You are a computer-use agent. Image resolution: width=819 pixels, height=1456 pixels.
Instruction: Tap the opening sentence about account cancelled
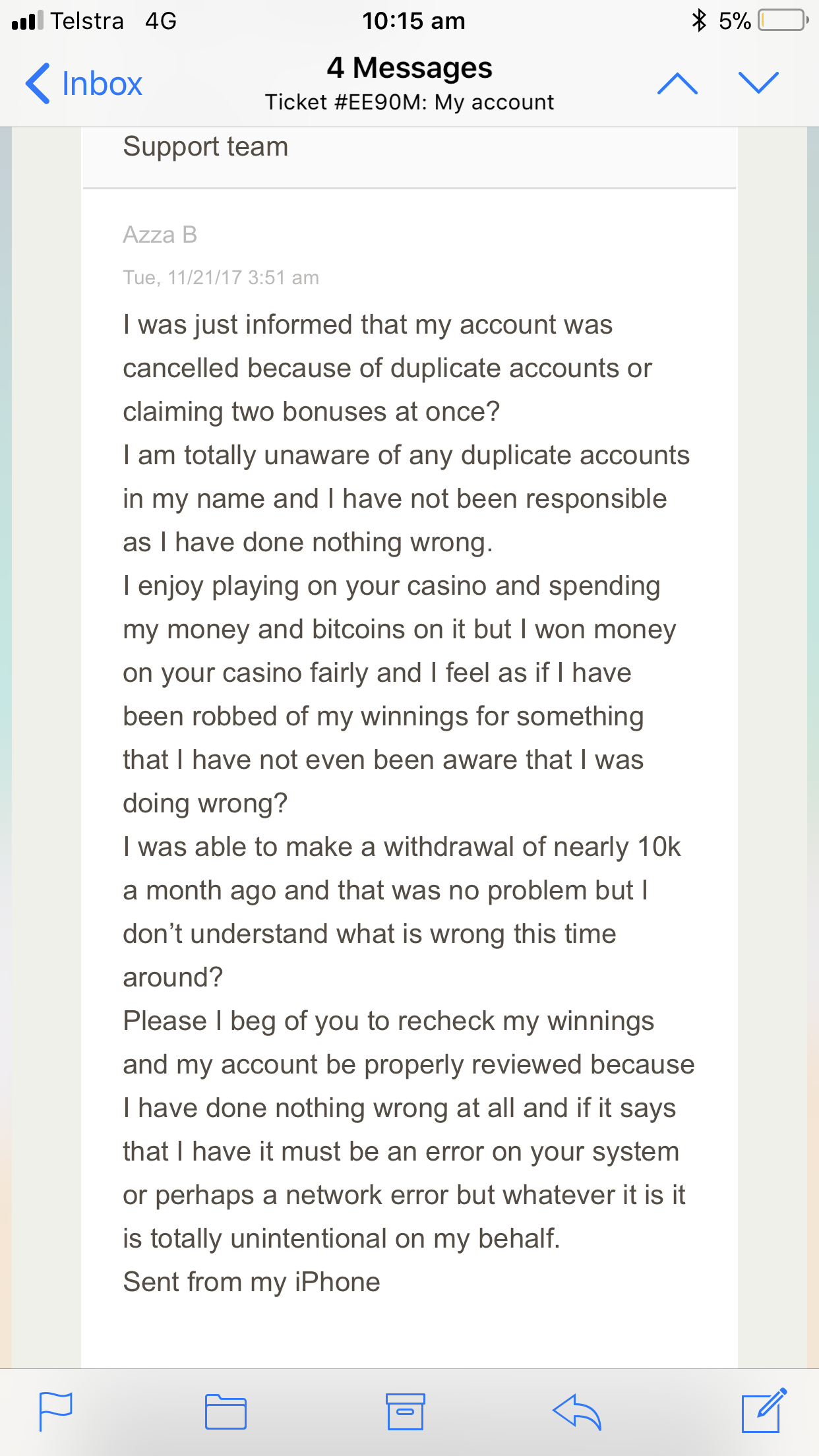387,368
